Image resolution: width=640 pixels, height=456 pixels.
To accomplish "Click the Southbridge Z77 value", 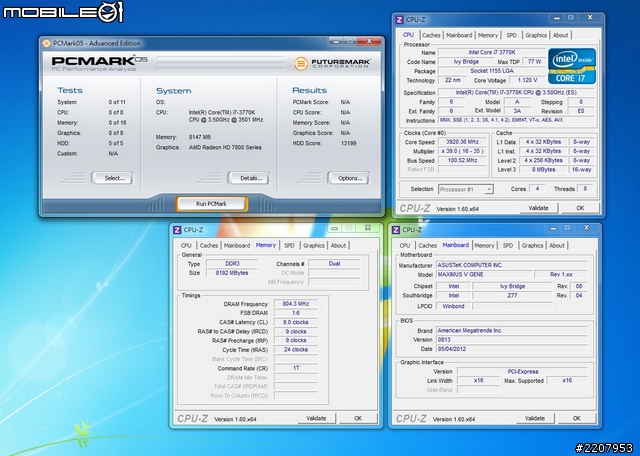I will click(512, 296).
